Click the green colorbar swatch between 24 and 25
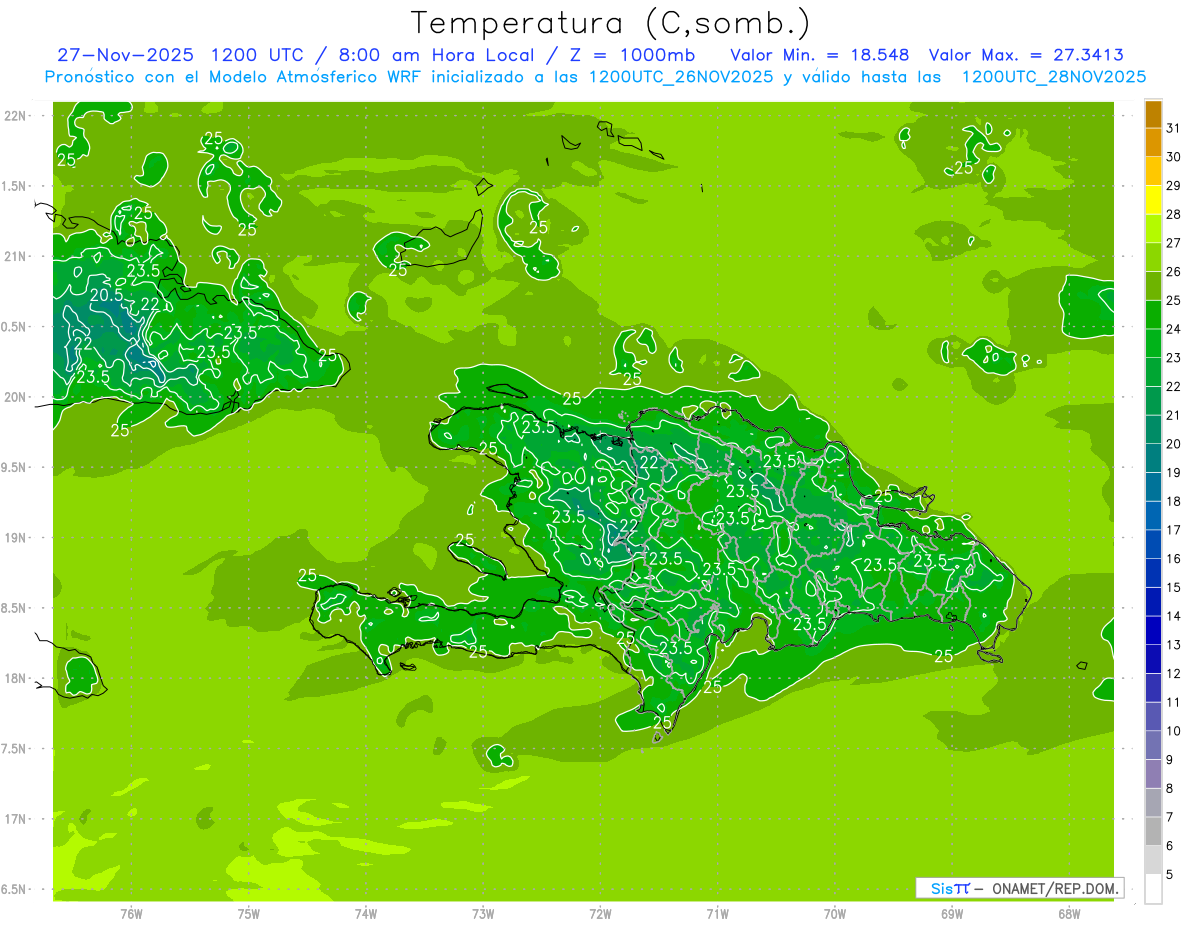 click(1153, 315)
